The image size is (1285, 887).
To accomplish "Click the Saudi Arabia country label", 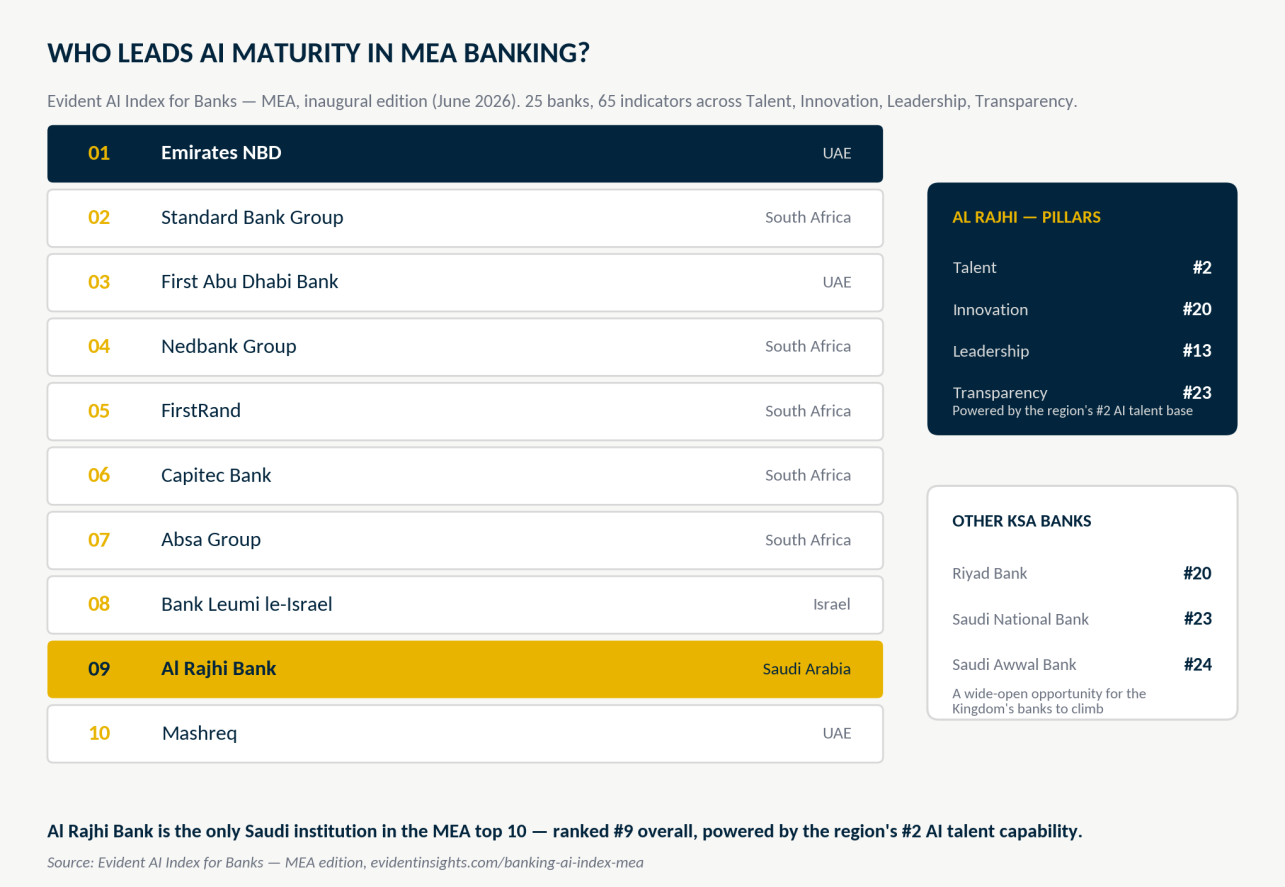I will [x=806, y=669].
